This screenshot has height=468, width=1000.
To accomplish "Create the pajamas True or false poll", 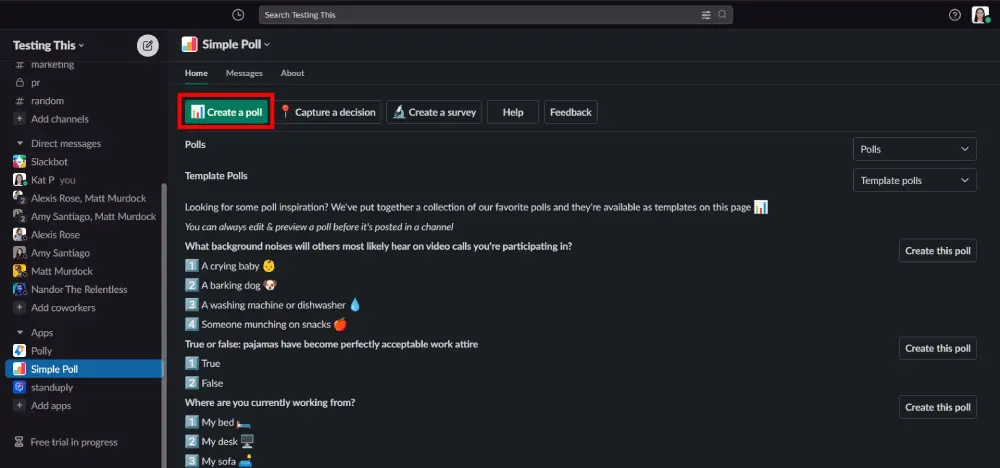I will (x=938, y=348).
